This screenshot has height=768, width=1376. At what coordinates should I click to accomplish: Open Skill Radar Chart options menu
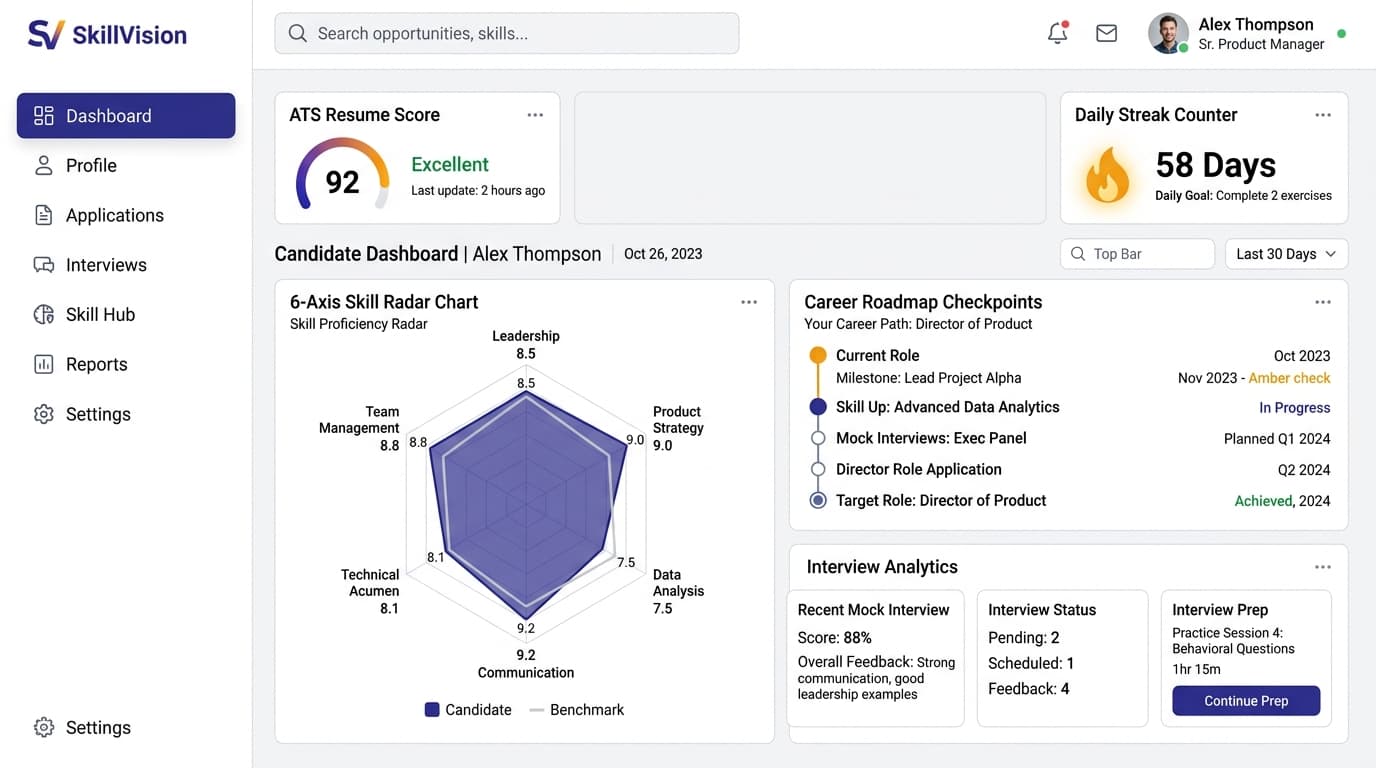(x=749, y=302)
